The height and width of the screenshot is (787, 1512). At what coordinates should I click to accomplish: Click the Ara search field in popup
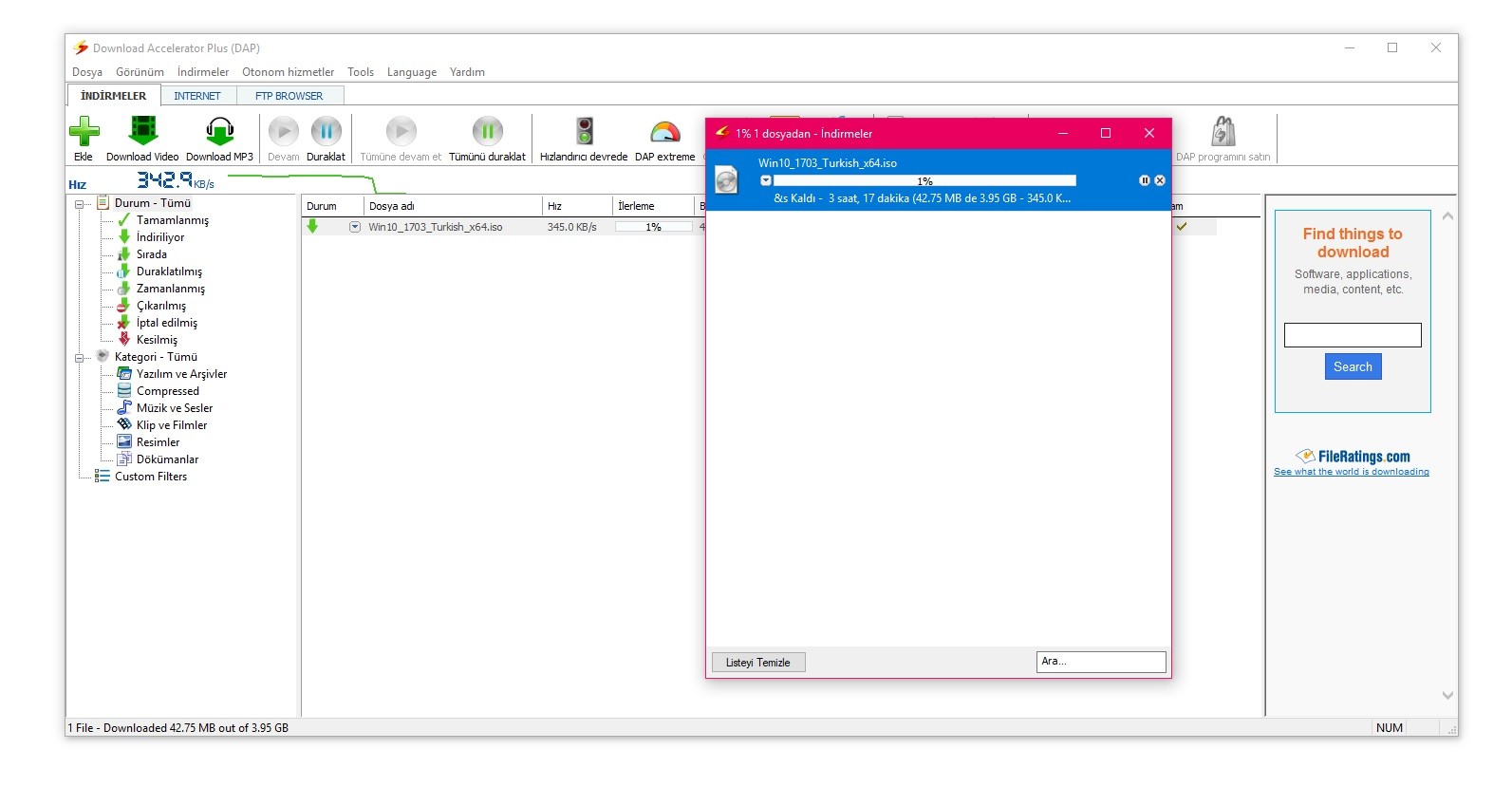[x=1101, y=662]
